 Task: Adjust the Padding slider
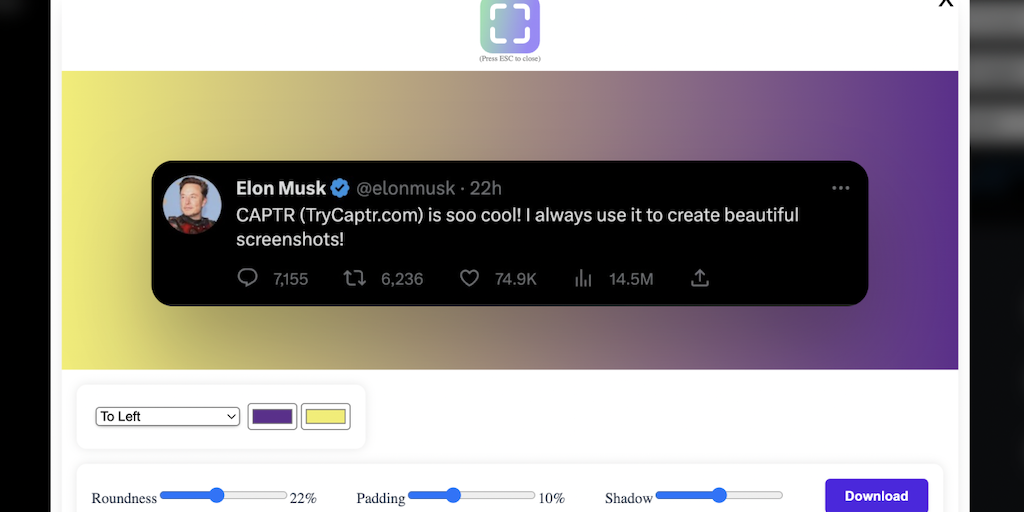point(453,495)
